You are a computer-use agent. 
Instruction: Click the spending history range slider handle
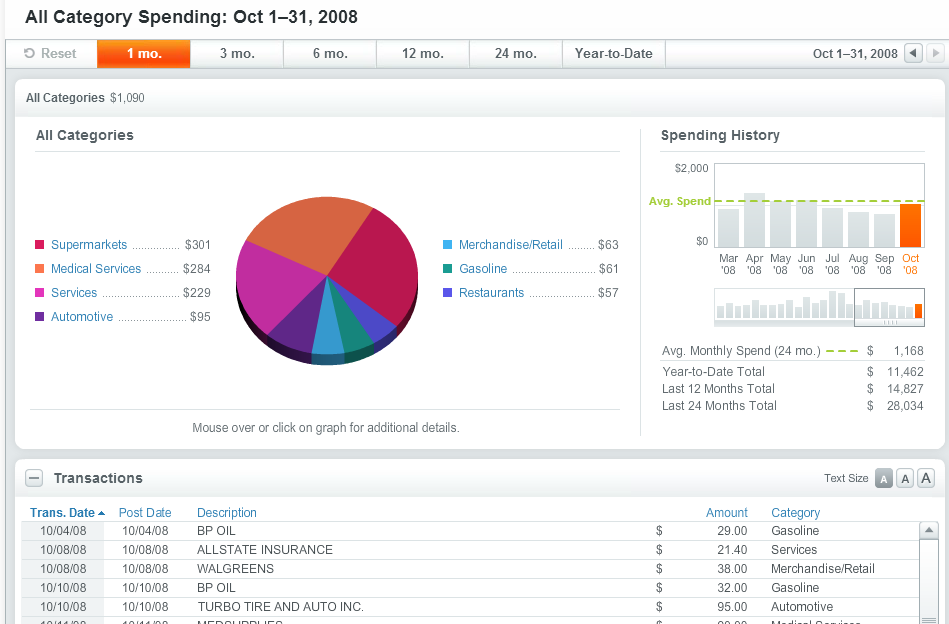(888, 322)
